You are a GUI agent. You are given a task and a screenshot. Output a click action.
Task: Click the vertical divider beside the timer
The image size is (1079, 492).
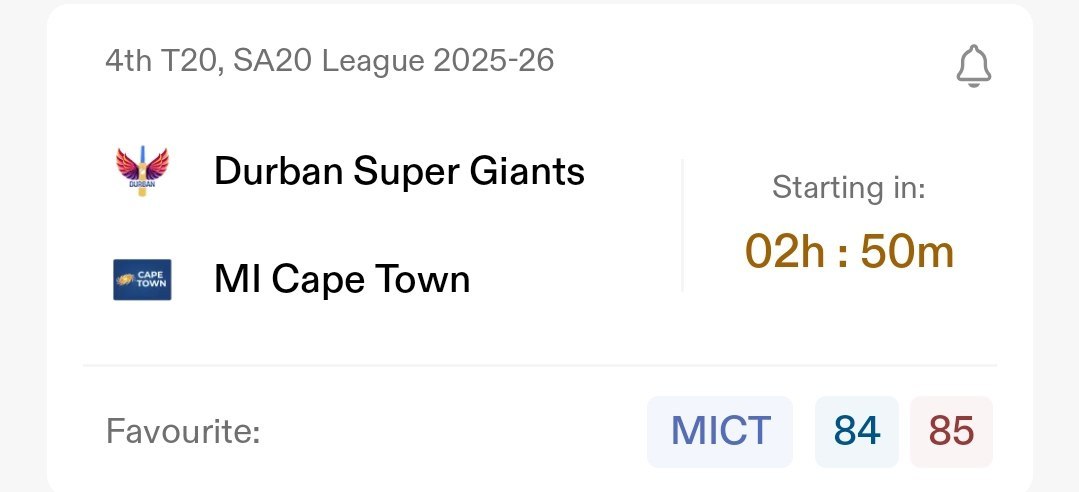click(x=682, y=226)
